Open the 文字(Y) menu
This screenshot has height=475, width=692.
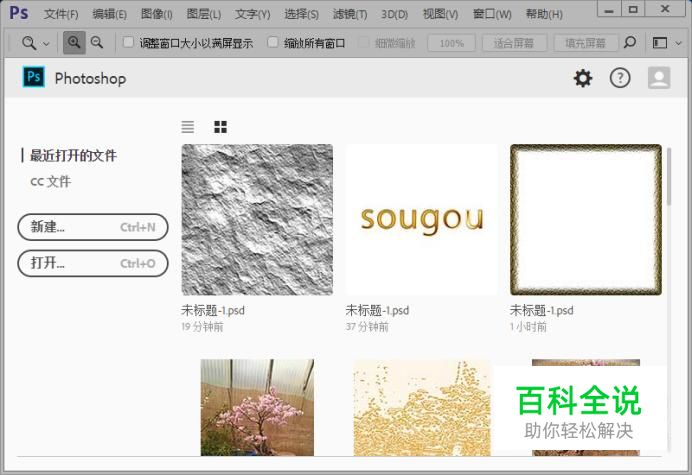pyautogui.click(x=252, y=14)
